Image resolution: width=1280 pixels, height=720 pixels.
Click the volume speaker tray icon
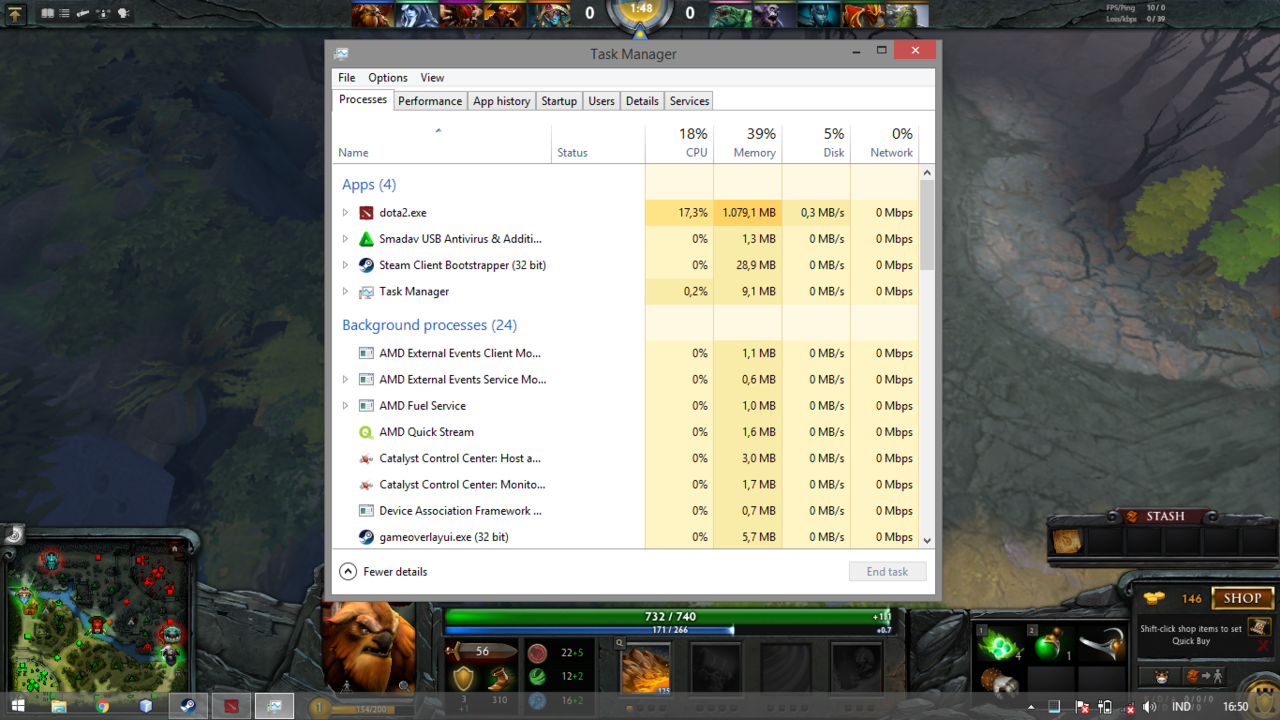[x=1149, y=707]
